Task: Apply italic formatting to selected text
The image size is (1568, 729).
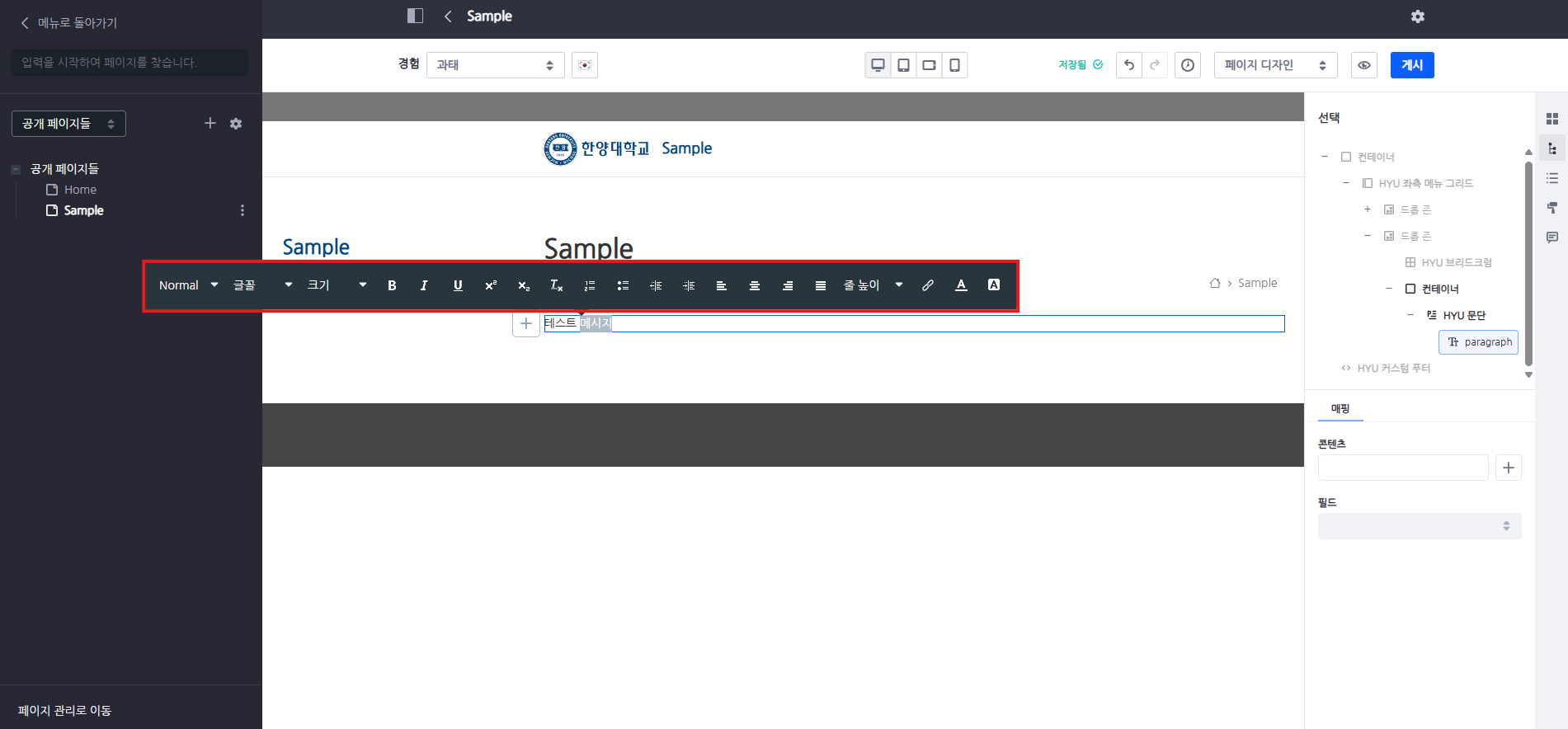Action: (424, 285)
